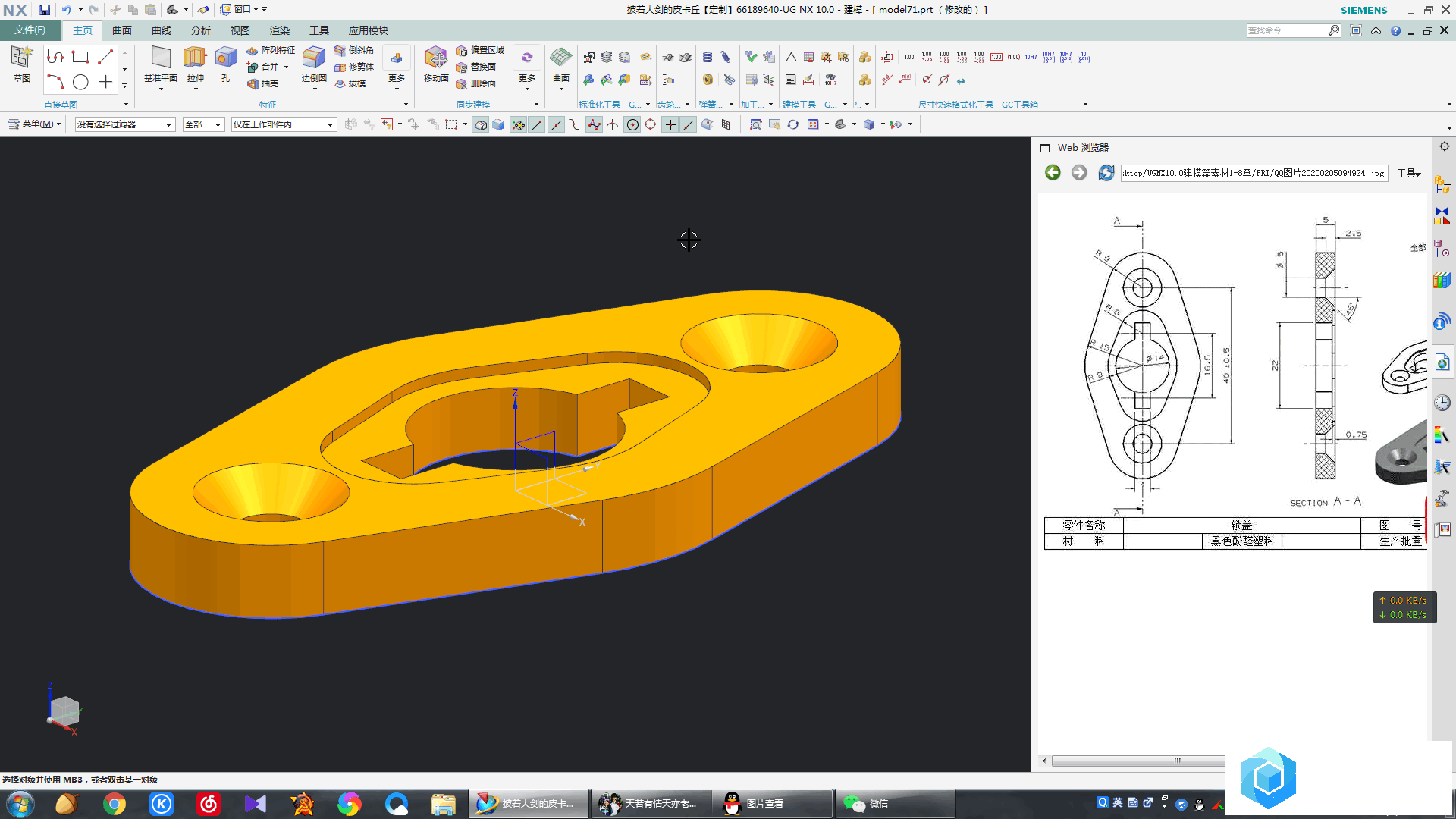This screenshot has height=819, width=1456.
Task: Open the 文件(F) menu
Action: (30, 30)
